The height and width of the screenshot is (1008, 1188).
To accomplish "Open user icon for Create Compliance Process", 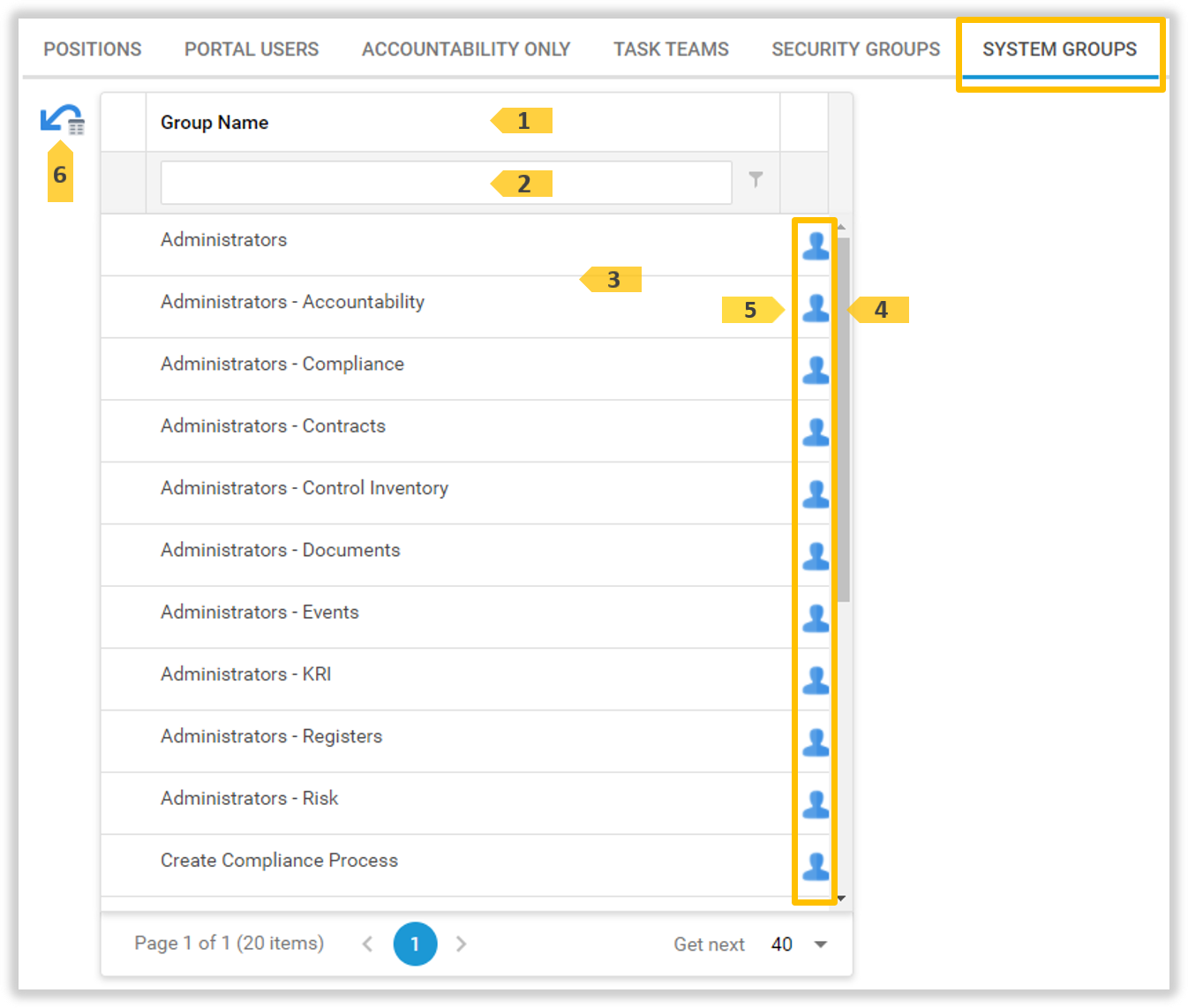I will [815, 866].
